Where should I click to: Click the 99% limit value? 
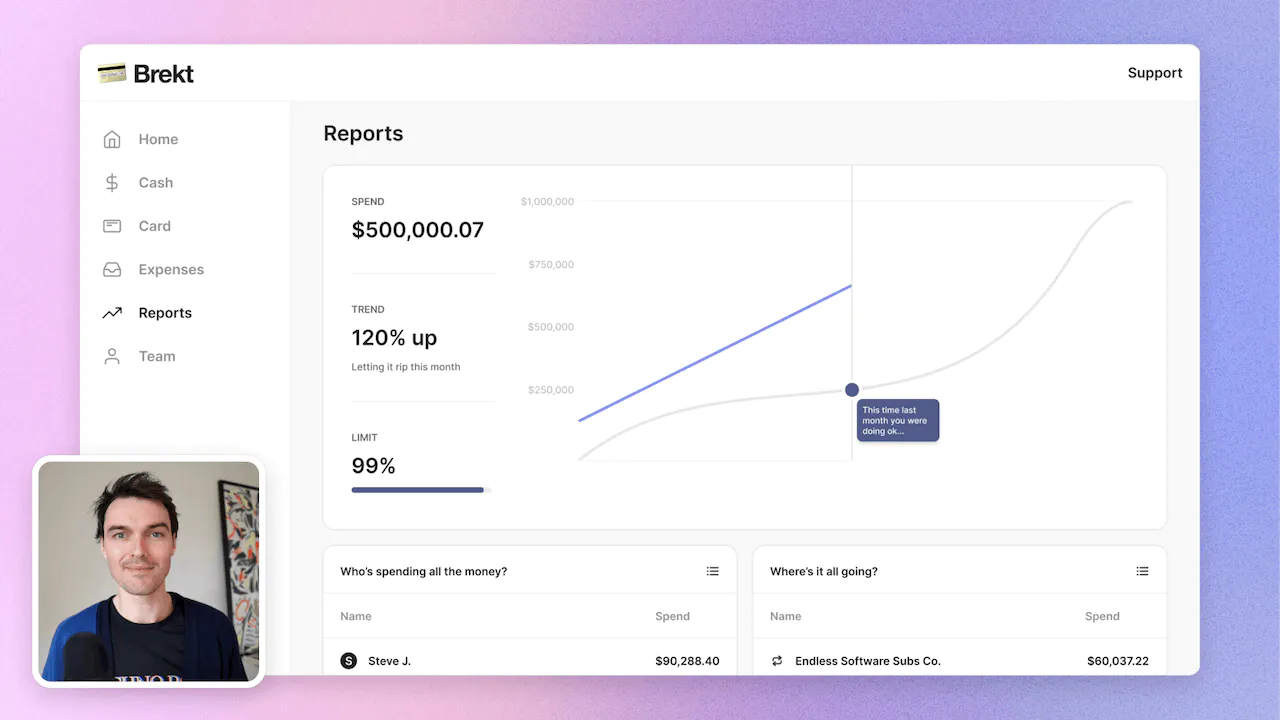[374, 466]
